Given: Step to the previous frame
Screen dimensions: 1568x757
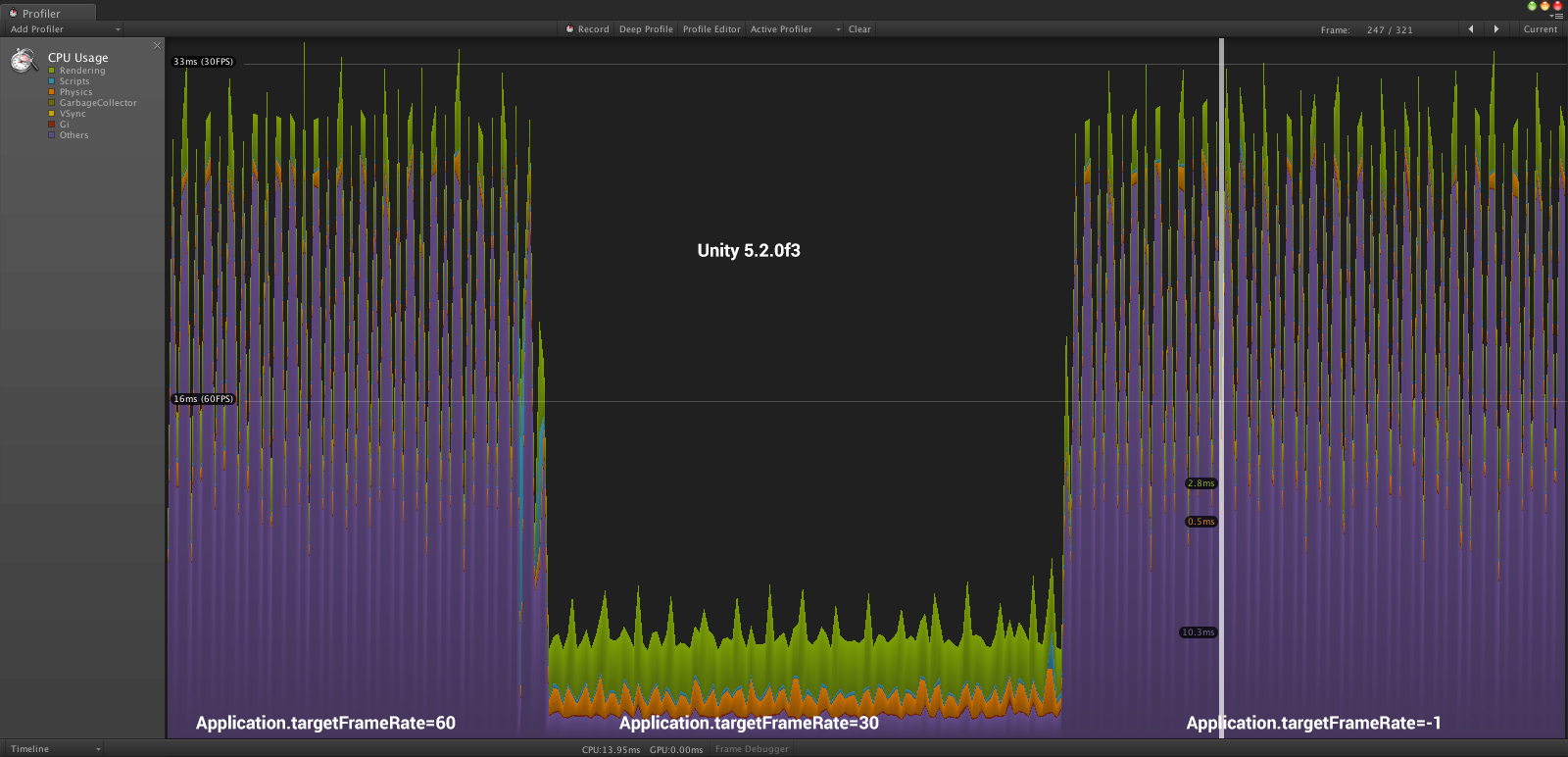Looking at the screenshot, I should click(x=1471, y=29).
